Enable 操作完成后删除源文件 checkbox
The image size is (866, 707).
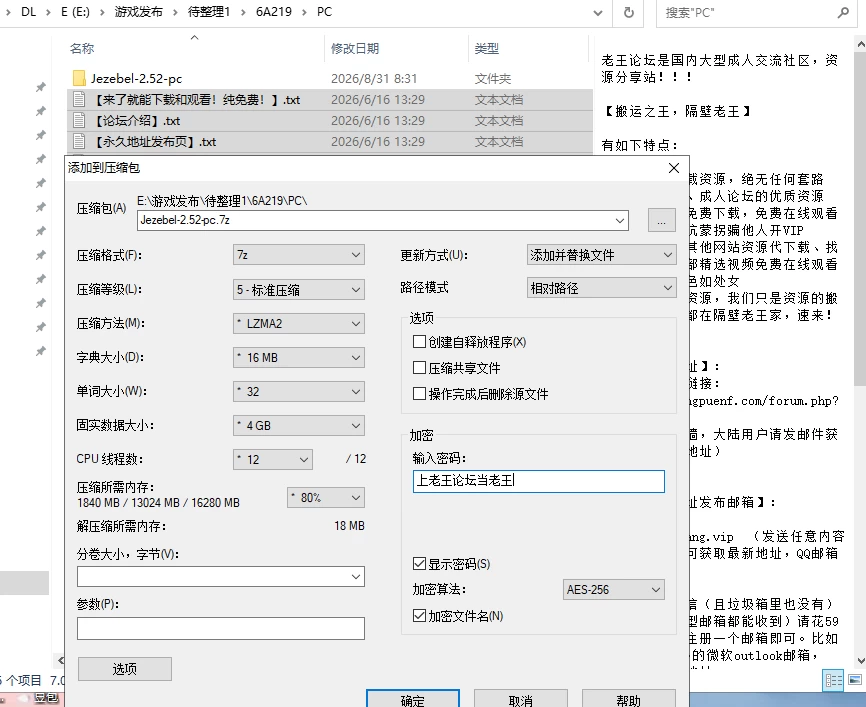[419, 394]
